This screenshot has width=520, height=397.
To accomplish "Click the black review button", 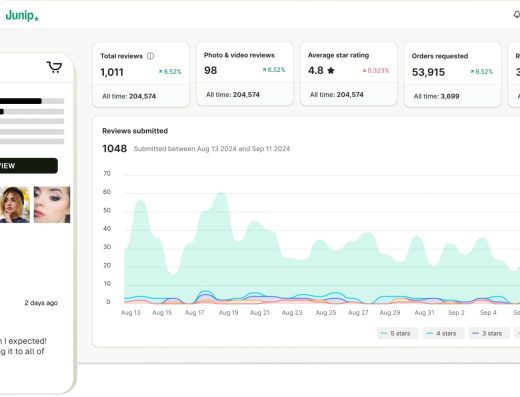I will point(29,166).
